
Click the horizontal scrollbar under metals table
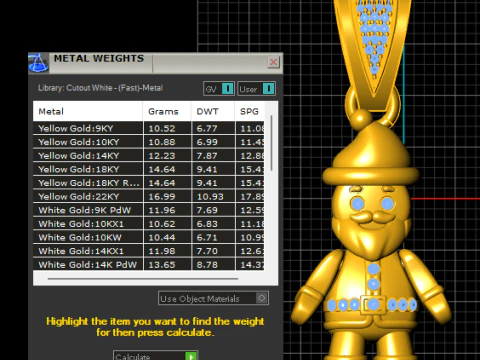tap(143, 279)
